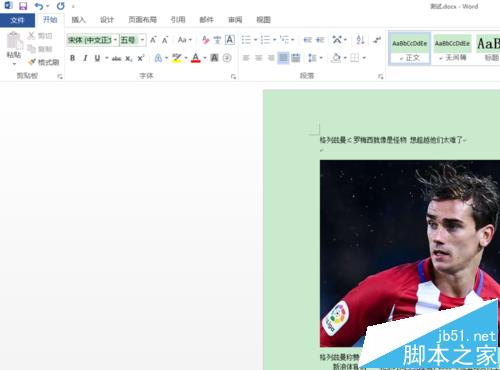Switch to the 插入 Insert tab
500x370 pixels.
tap(78, 20)
